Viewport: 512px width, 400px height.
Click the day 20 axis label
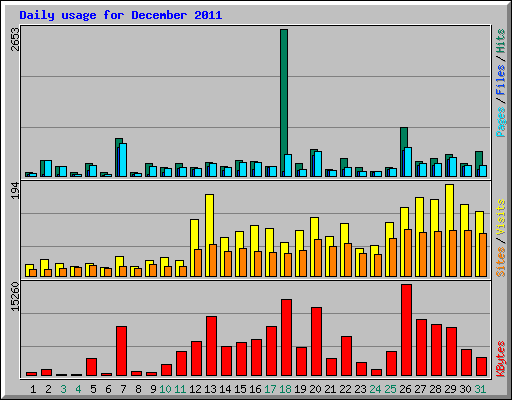[315, 389]
